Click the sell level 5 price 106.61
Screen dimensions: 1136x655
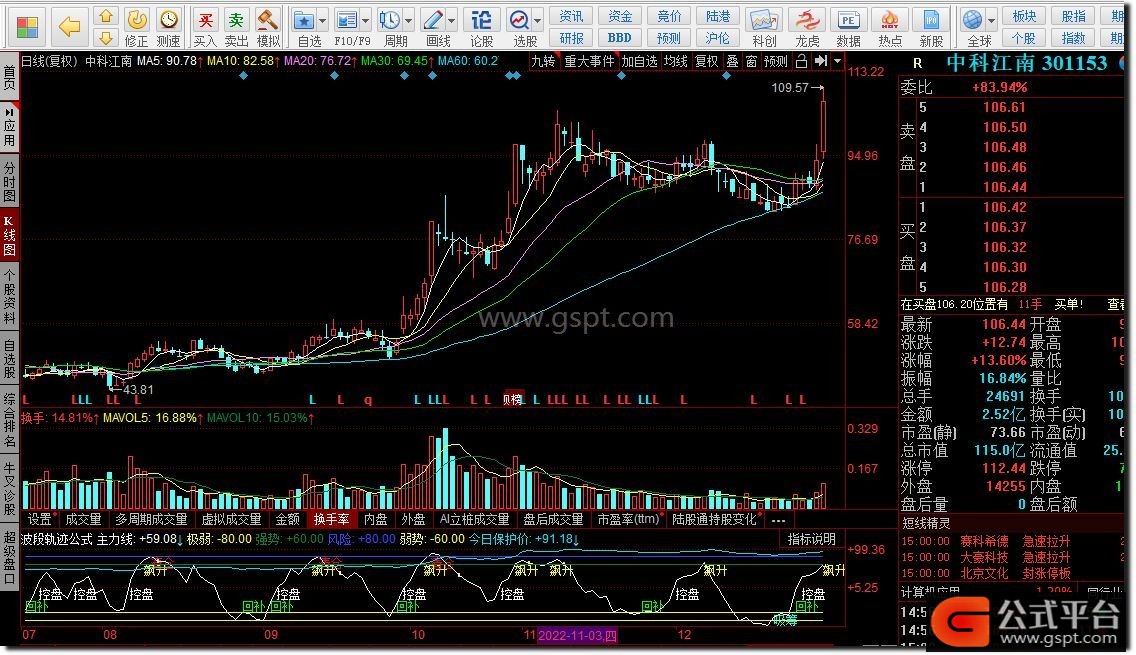click(1004, 107)
